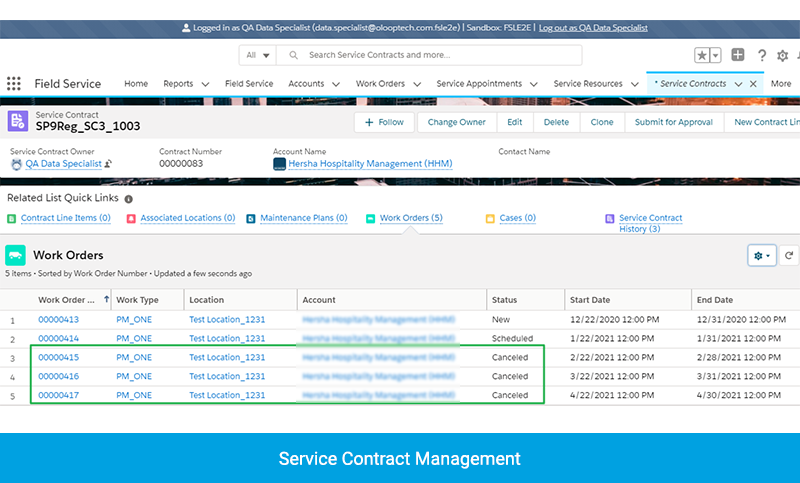The width and height of the screenshot is (800, 483).
Task: Open the Accounts tab
Action: [306, 84]
